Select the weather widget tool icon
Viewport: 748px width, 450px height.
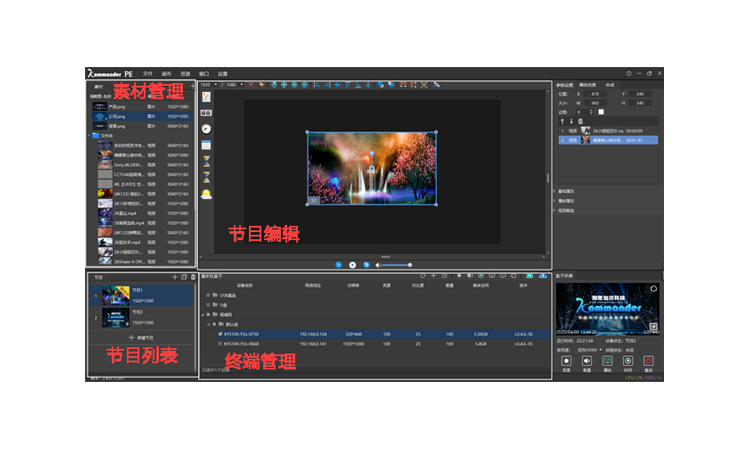[206, 192]
